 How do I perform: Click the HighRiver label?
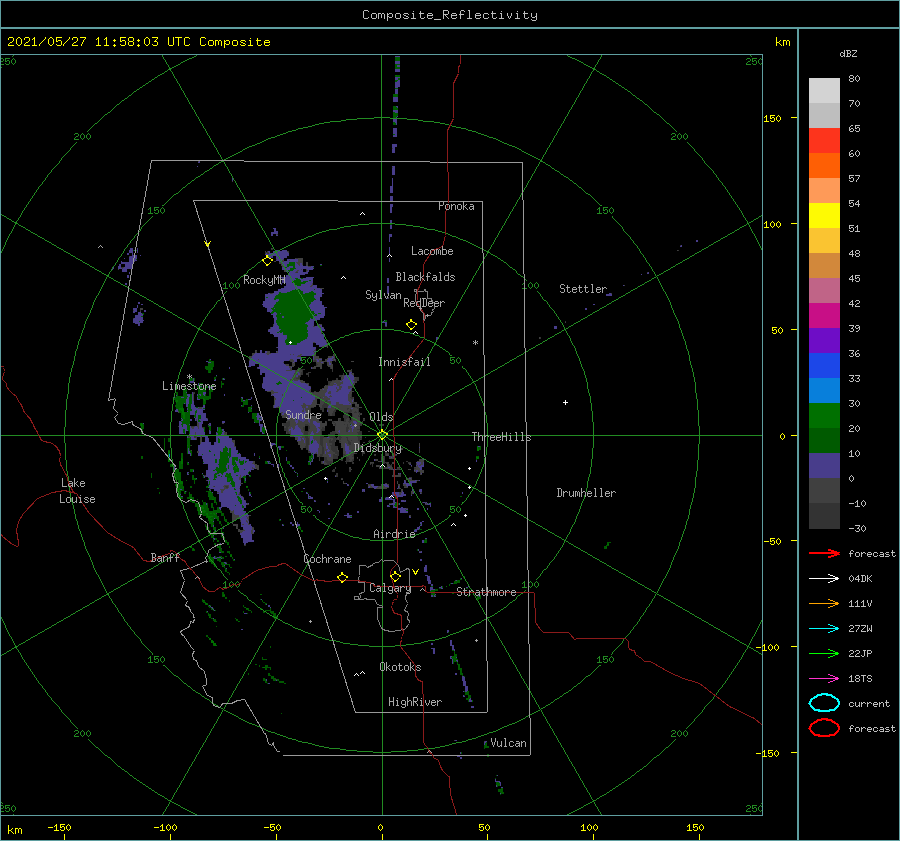click(414, 702)
